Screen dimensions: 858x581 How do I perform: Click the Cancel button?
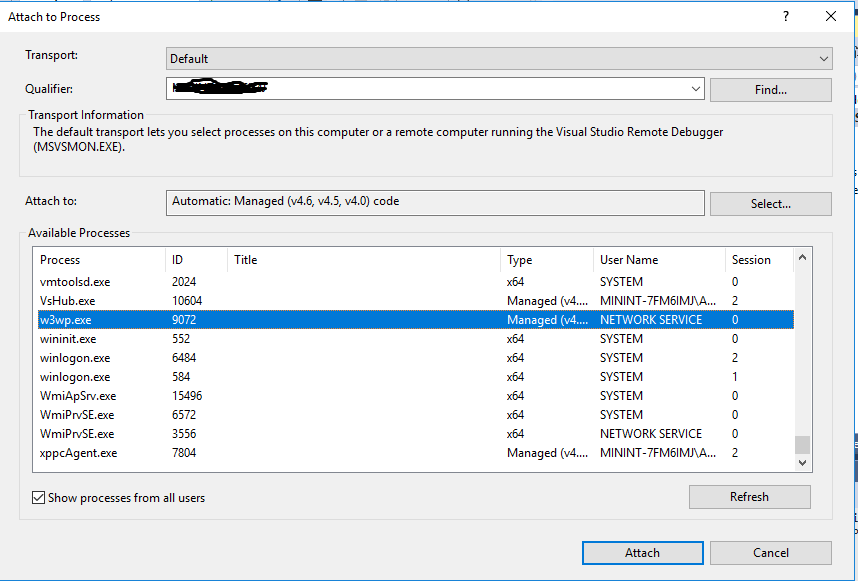pyautogui.click(x=771, y=552)
